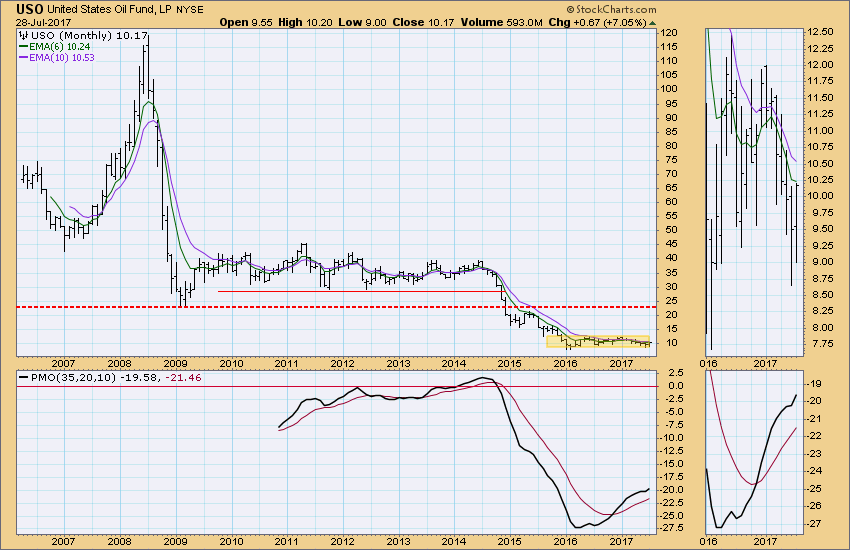The image size is (850, 550).
Task: Click the -19 label on zoom PMO axis
Action: [x=815, y=384]
